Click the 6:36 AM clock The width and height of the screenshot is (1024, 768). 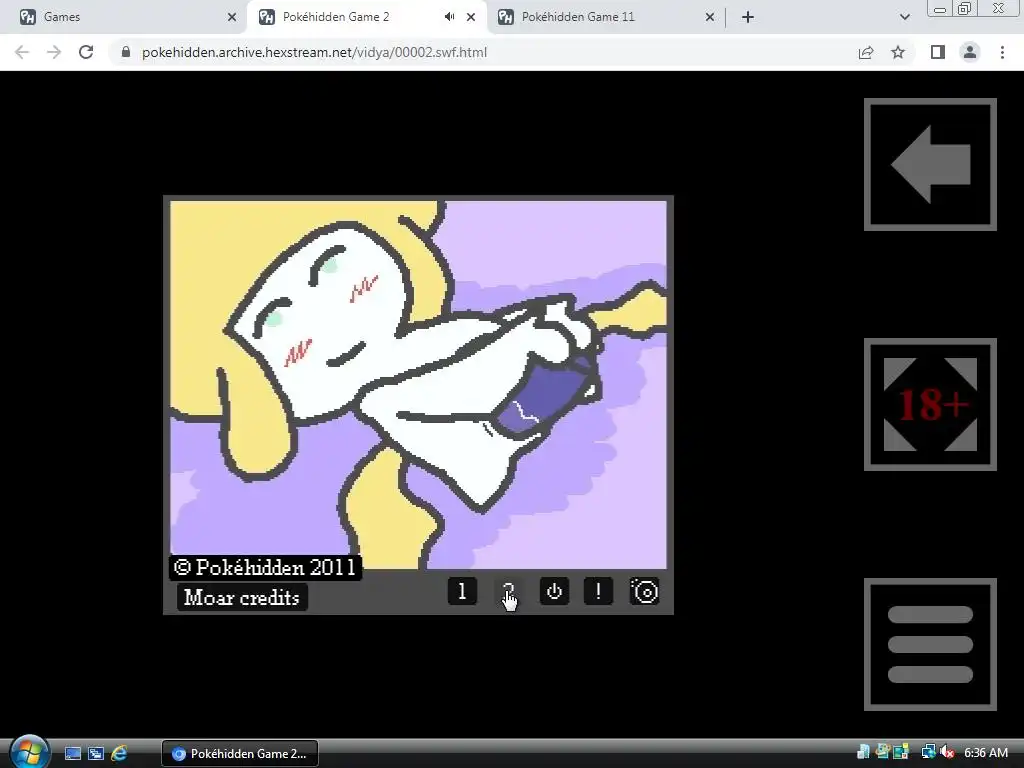(986, 752)
